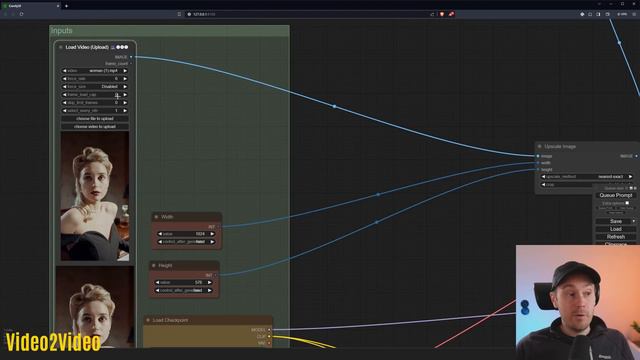Increase force_rate value
The image size is (640, 360).
tap(125, 79)
